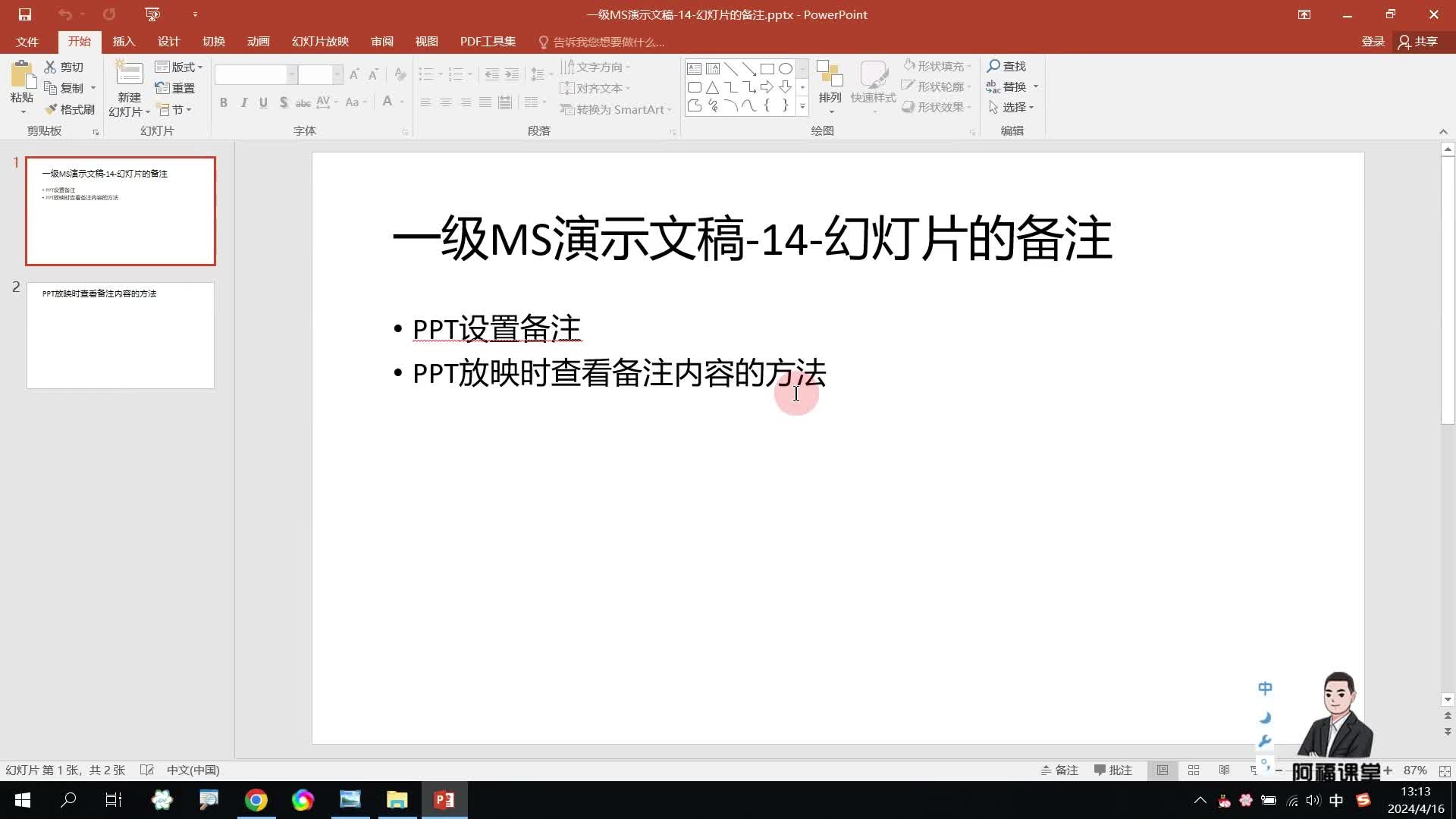Viewport: 1456px width, 819px height.
Task: Collapse the ribbon with chevron
Action: 1443,131
